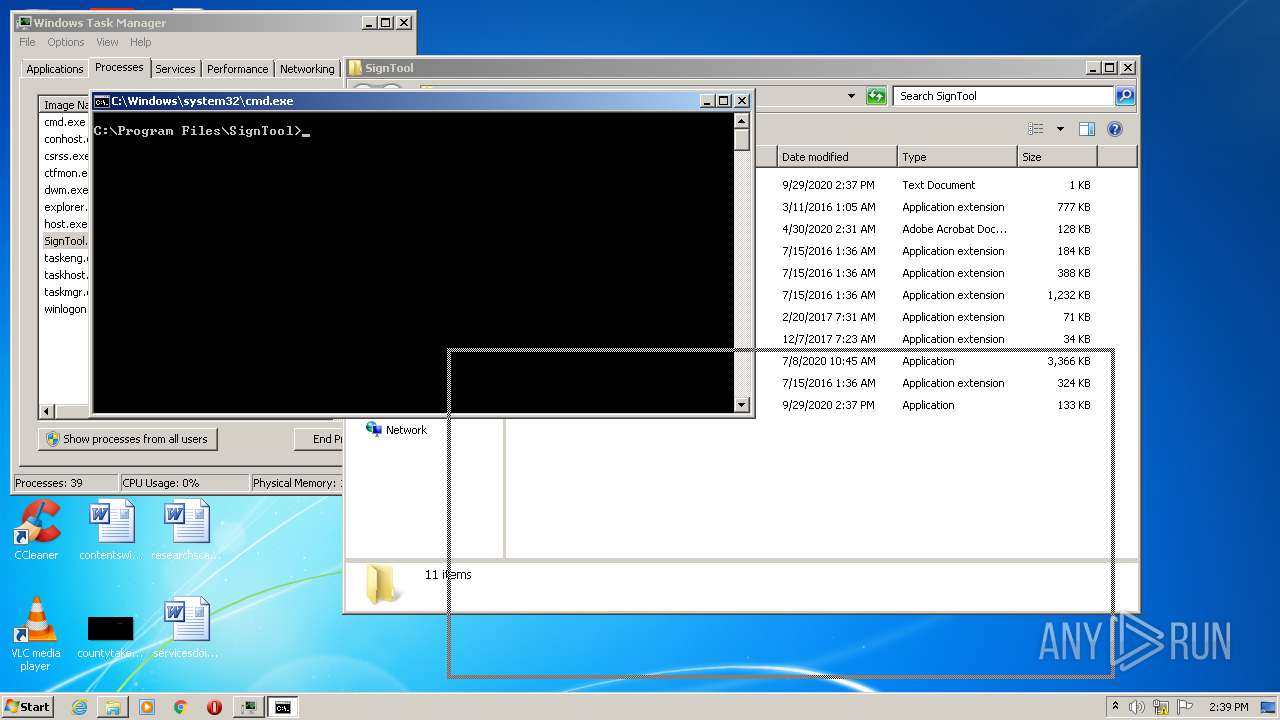Open Explorer help via blue question icon
Viewport: 1280px width, 720px height.
[x=1115, y=129]
